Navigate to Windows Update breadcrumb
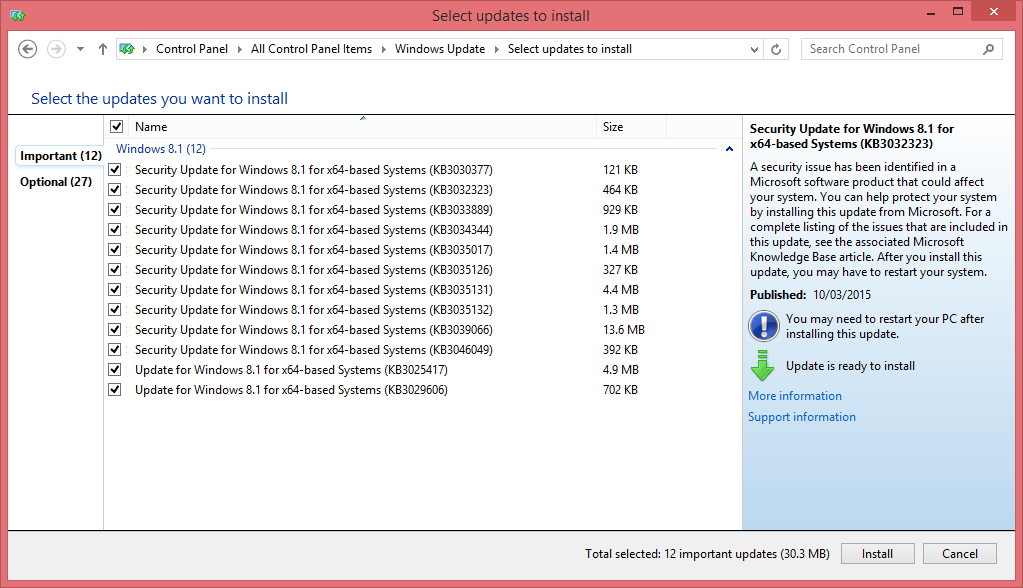This screenshot has width=1023, height=588. coord(440,49)
